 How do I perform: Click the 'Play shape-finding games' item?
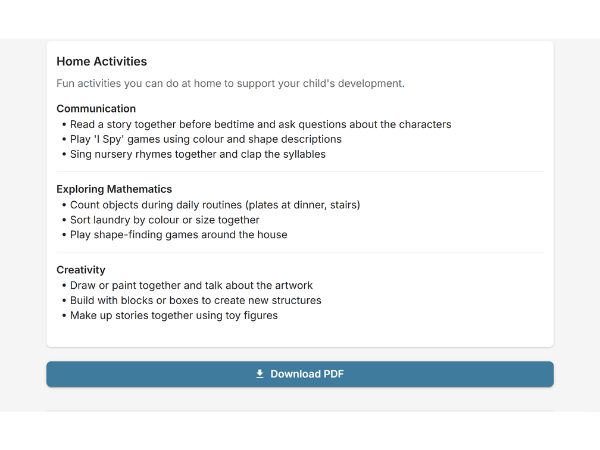[178, 235]
